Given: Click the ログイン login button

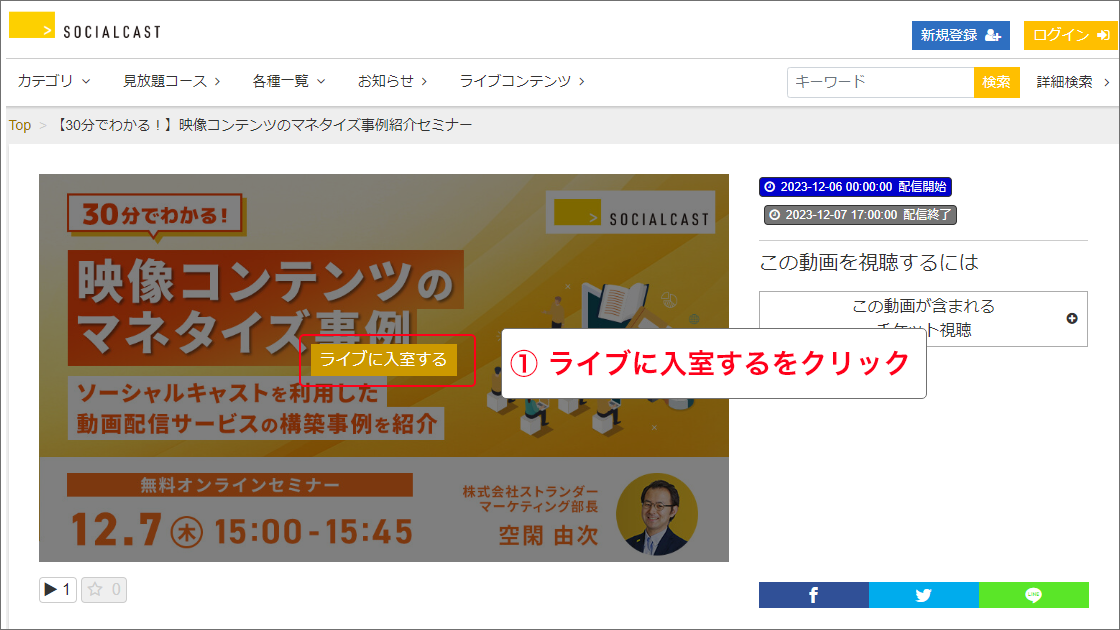Looking at the screenshot, I should click(x=1070, y=35).
